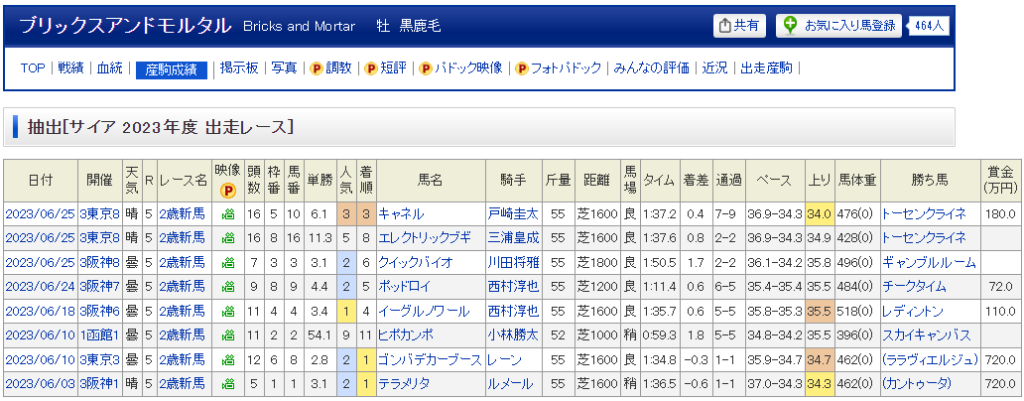Click premium P icon beside 調教
The height and width of the screenshot is (401, 1024).
click(x=316, y=69)
